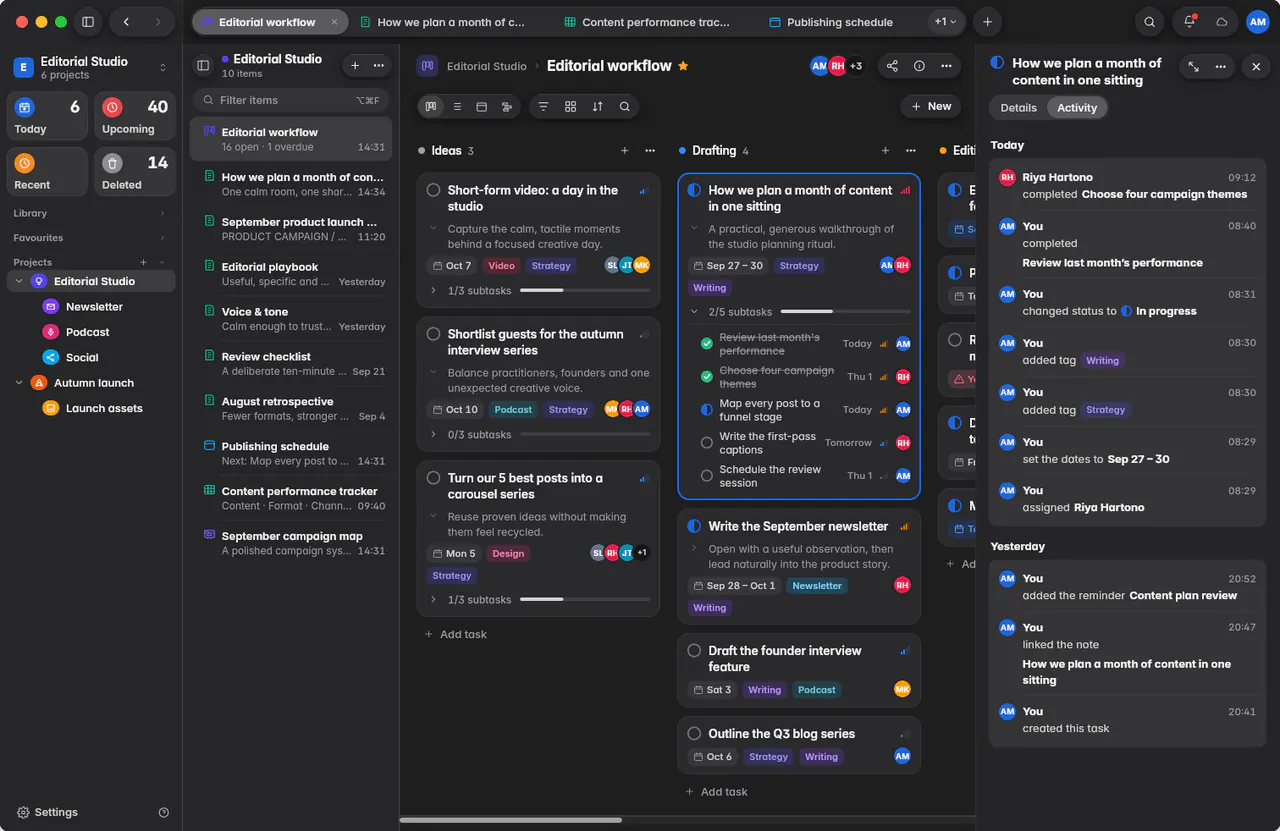Image resolution: width=1280 pixels, height=831 pixels.
Task: Toggle item list panel icon beside Editorial Studio
Action: pyautogui.click(x=203, y=65)
